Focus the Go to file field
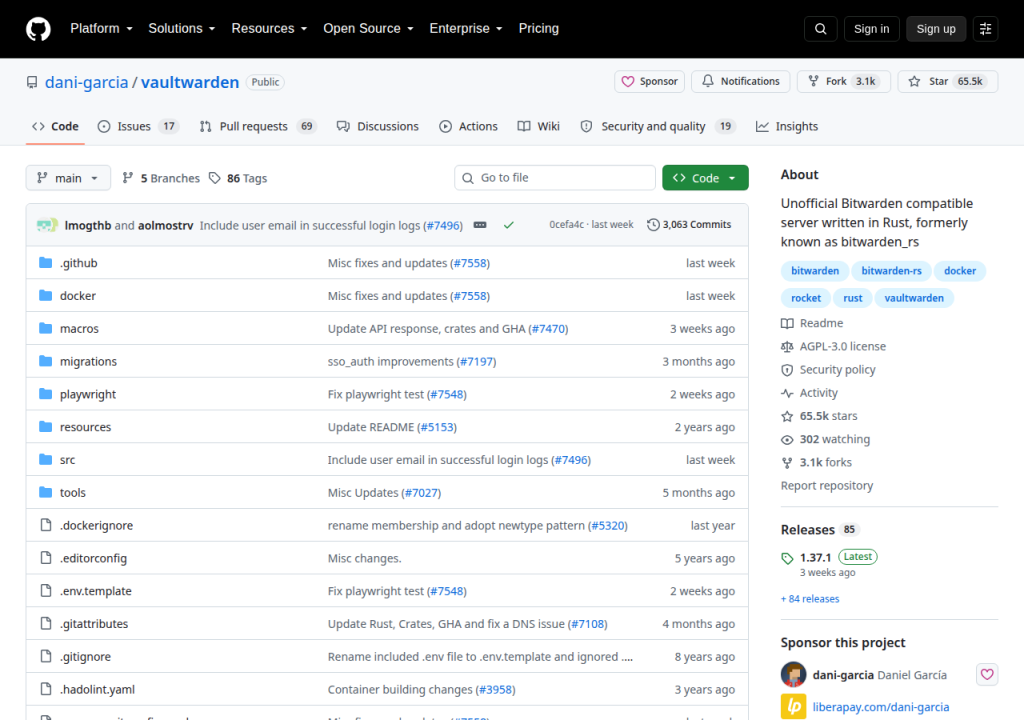Image resolution: width=1024 pixels, height=720 pixels. (555, 178)
